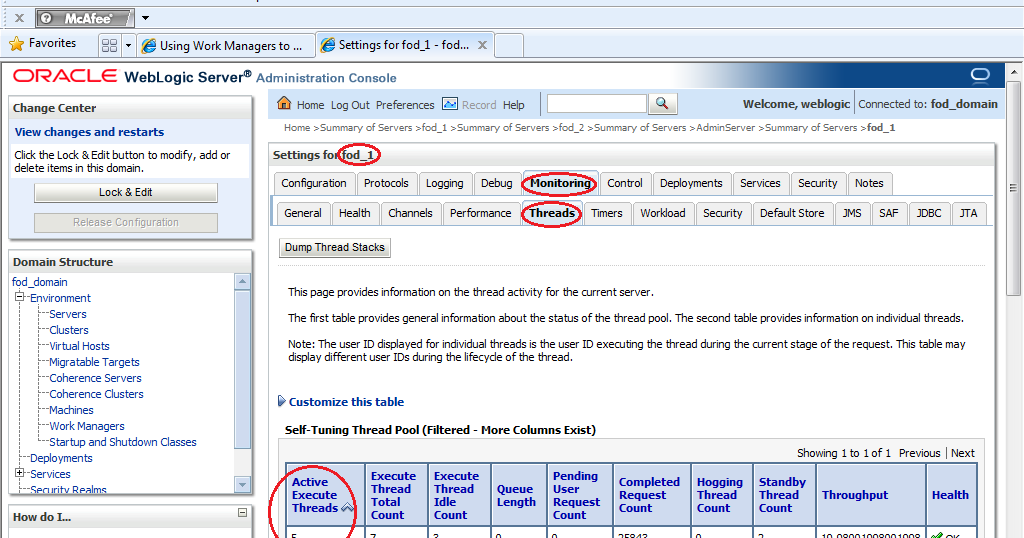Image resolution: width=1024 pixels, height=538 pixels.
Task: Switch to the JDBC subtab
Action: point(929,214)
